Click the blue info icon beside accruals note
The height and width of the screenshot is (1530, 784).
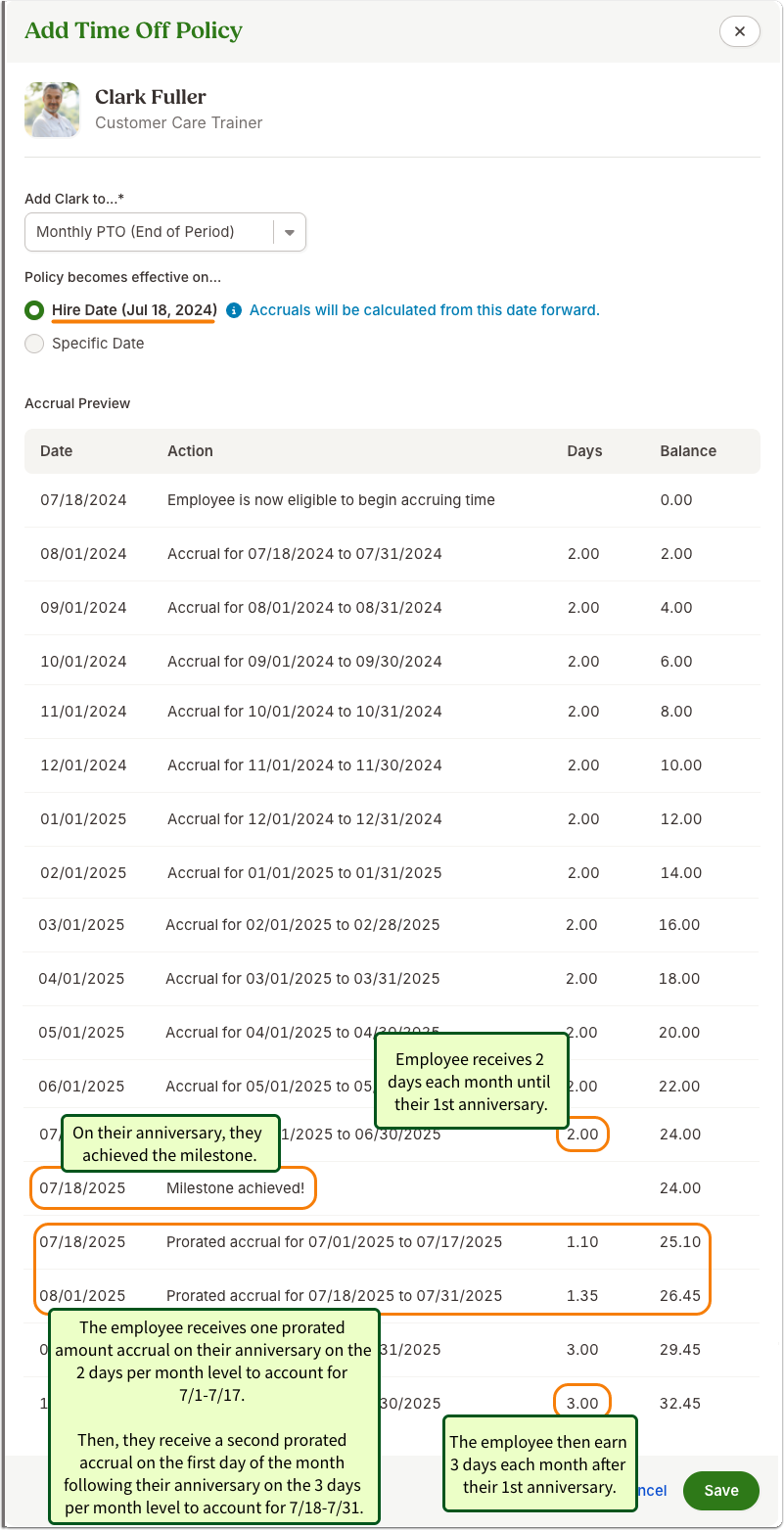tap(234, 310)
